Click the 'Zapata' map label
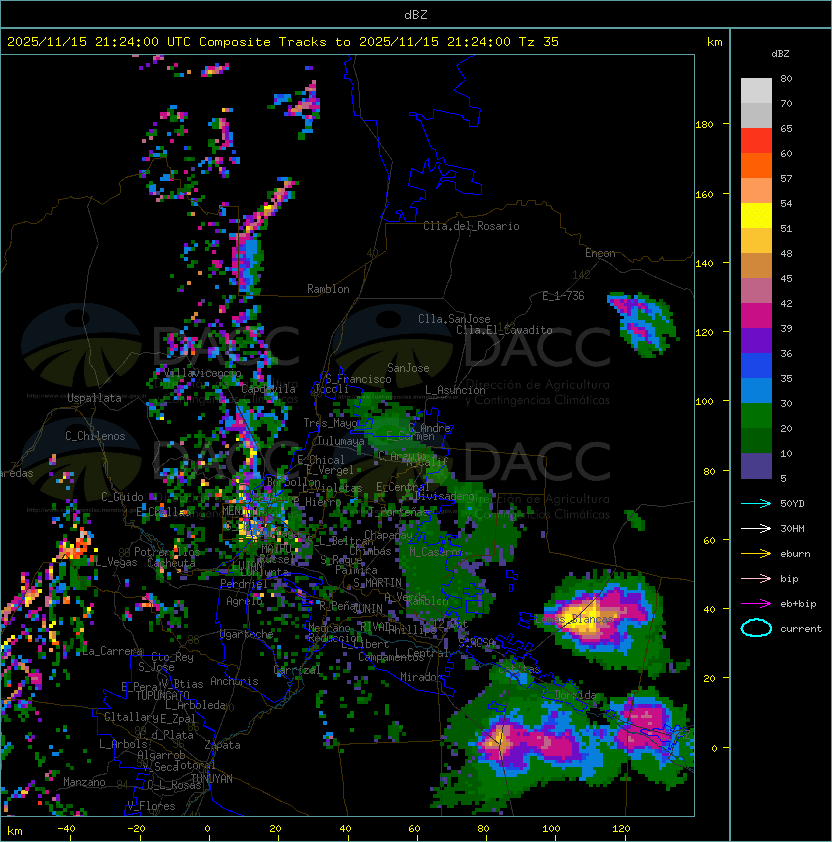This screenshot has height=842, width=832. click(222, 745)
